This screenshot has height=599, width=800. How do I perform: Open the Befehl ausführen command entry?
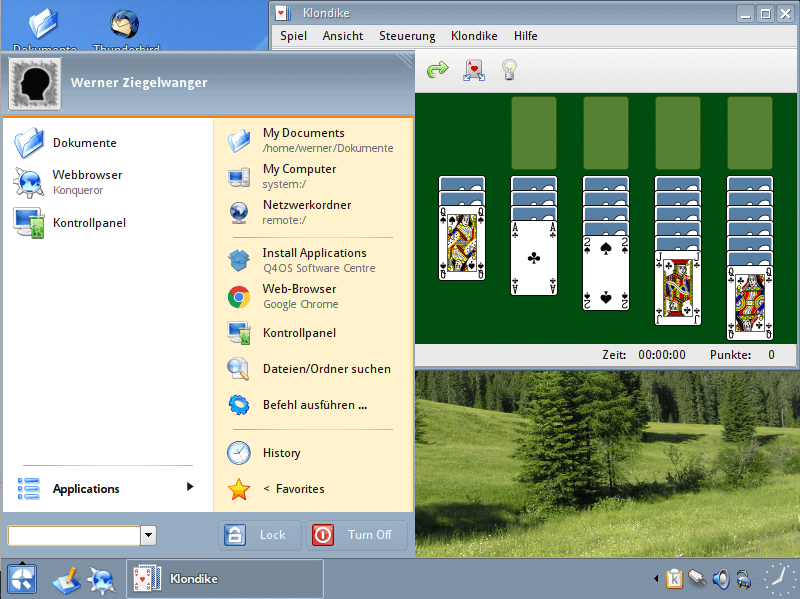pos(314,405)
